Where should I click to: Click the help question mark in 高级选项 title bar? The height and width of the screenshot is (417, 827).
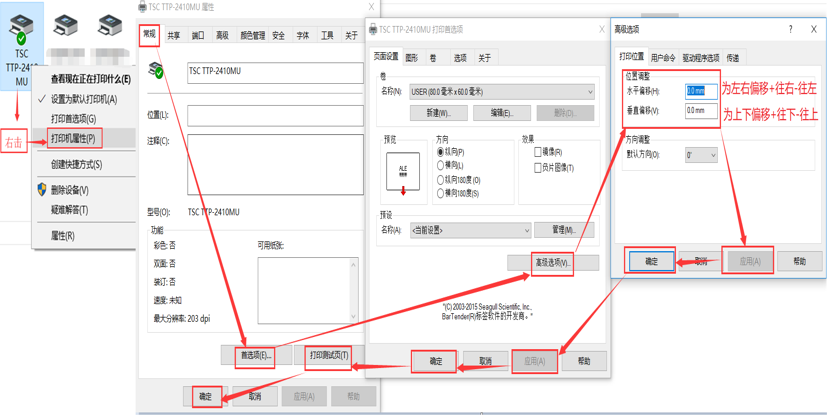coord(790,30)
